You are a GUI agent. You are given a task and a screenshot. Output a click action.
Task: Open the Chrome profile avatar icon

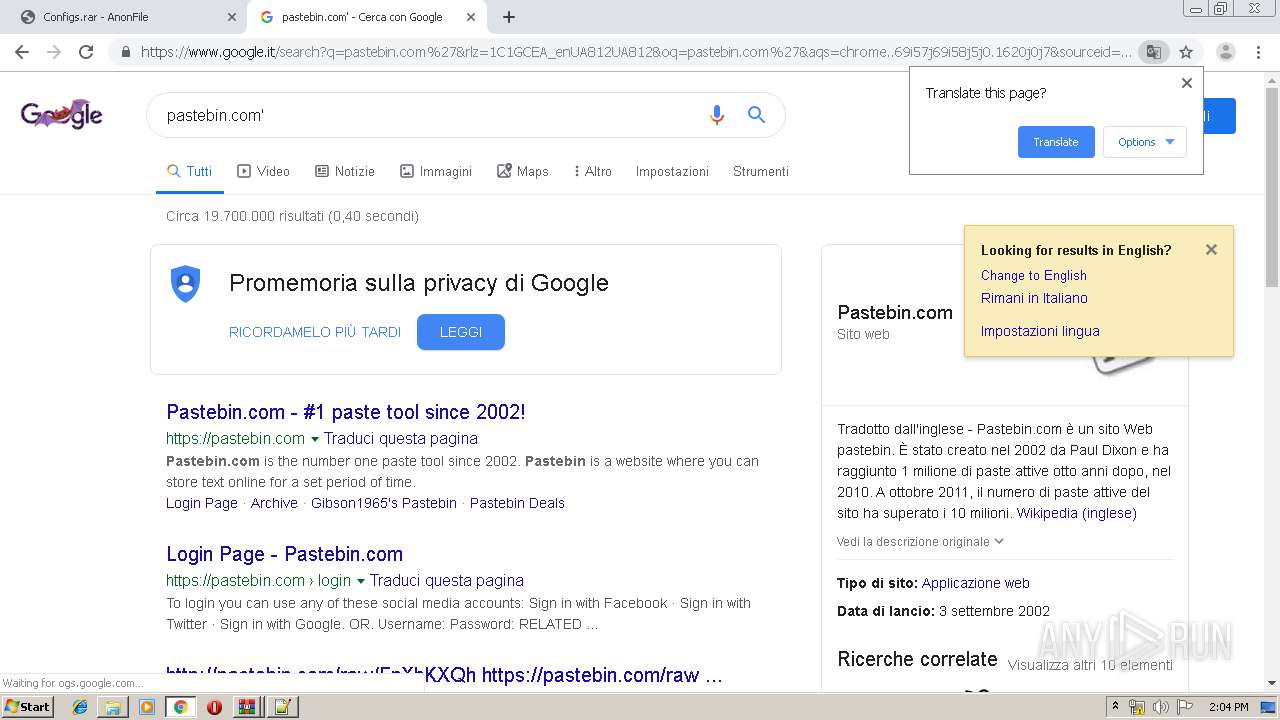coord(1225,52)
